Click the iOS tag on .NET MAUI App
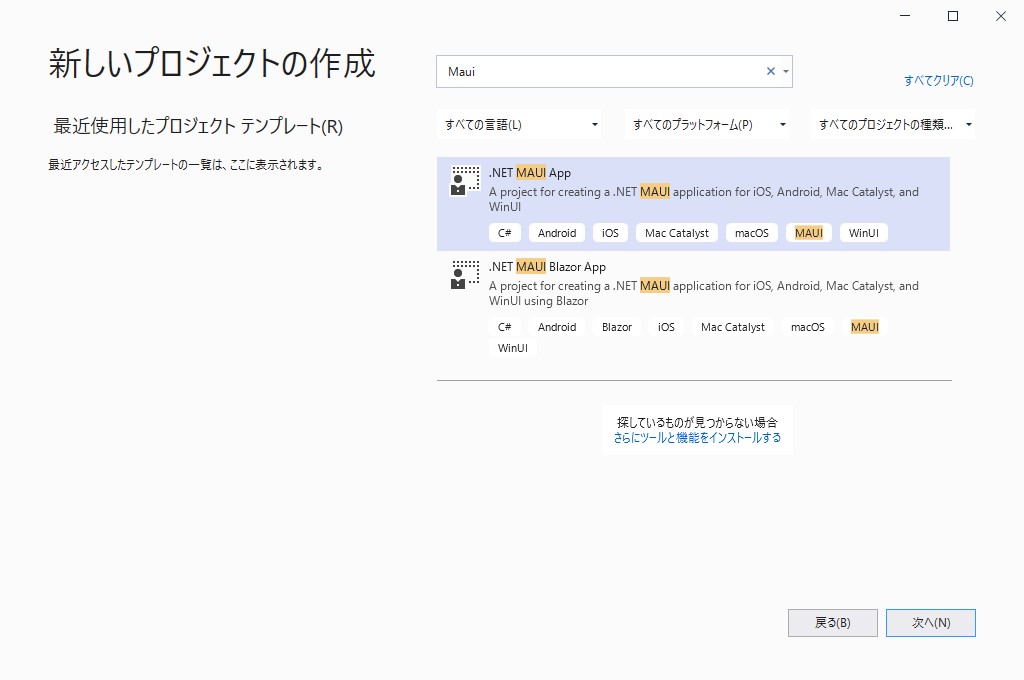 click(610, 232)
